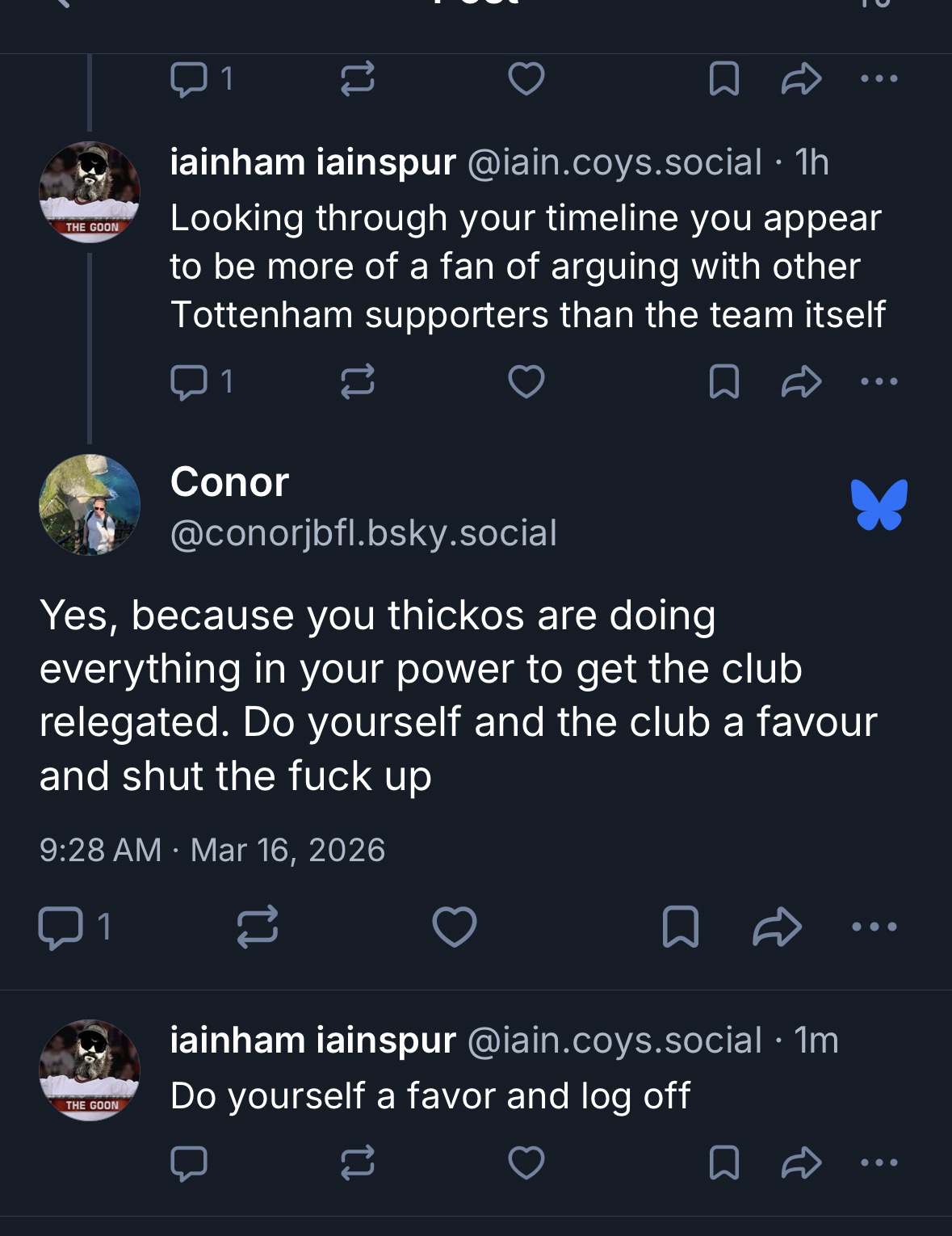The image size is (952, 1236).
Task: Like the 'Do yourself a favor and log off' reply
Action: click(526, 1163)
